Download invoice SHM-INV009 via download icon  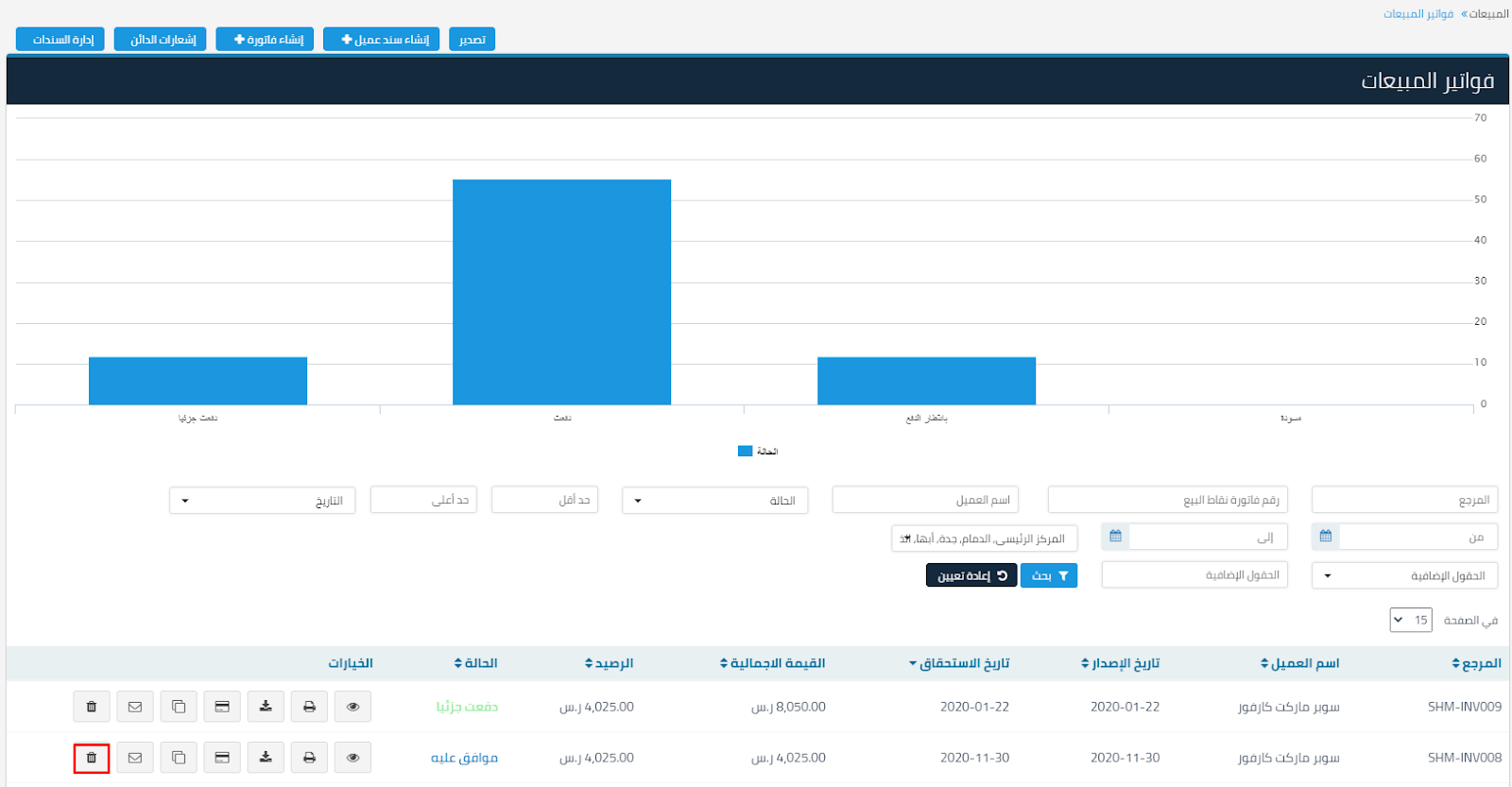pyautogui.click(x=266, y=707)
